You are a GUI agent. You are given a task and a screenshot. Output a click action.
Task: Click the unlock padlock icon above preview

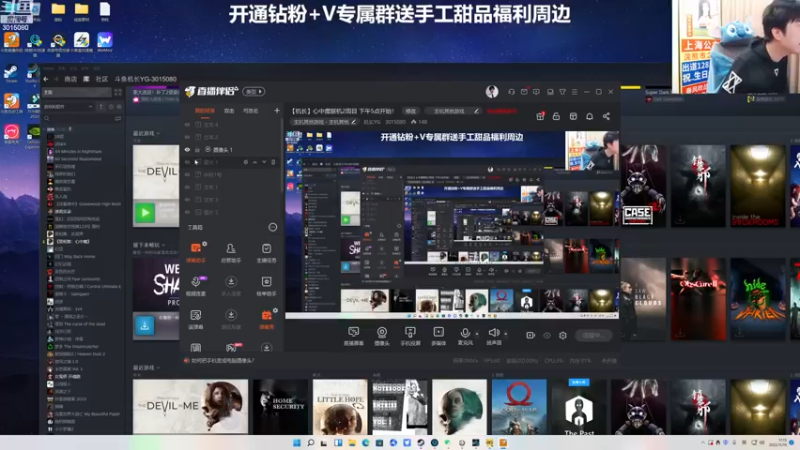[556, 116]
